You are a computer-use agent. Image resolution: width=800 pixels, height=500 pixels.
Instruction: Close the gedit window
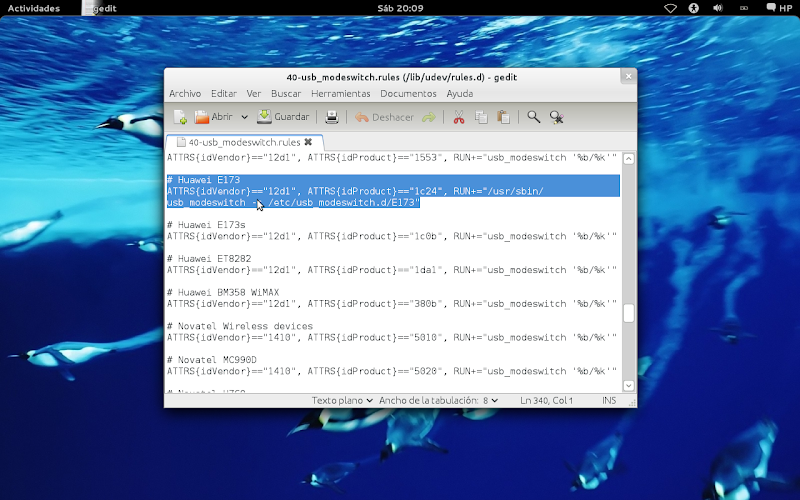pos(629,77)
